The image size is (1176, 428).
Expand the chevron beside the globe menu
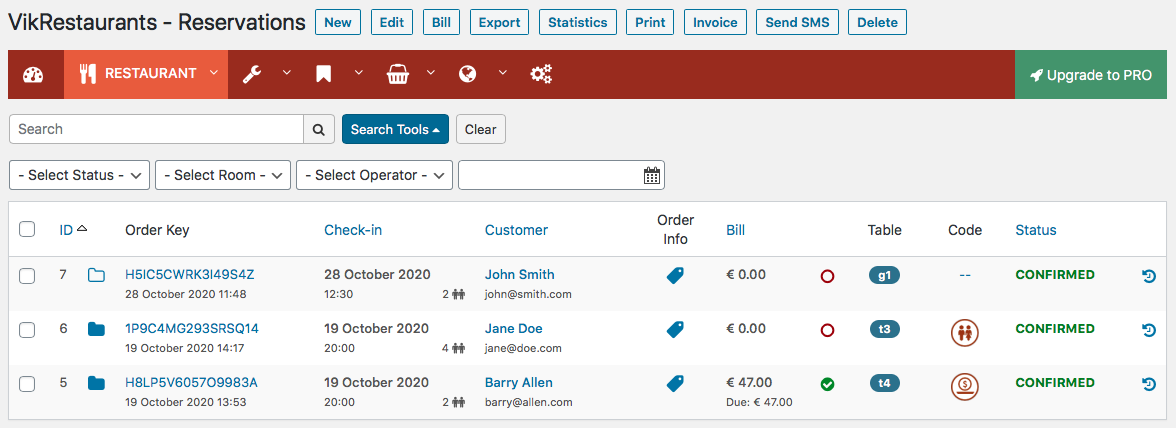502,73
